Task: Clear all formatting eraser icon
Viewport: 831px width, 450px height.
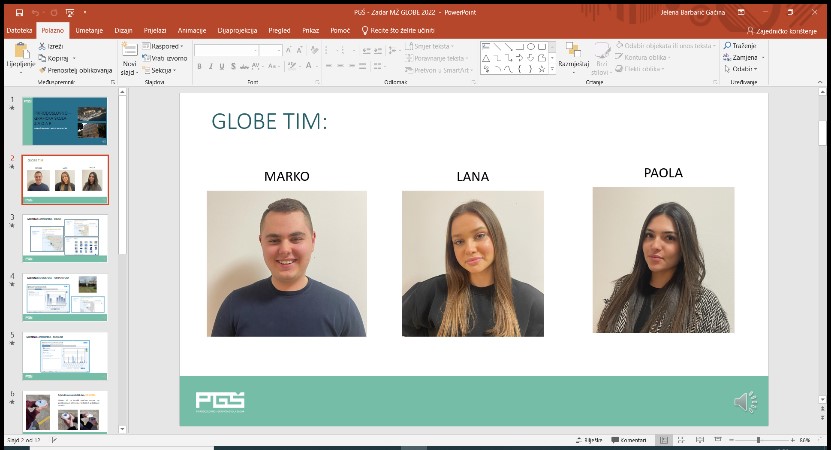Action: click(x=315, y=50)
